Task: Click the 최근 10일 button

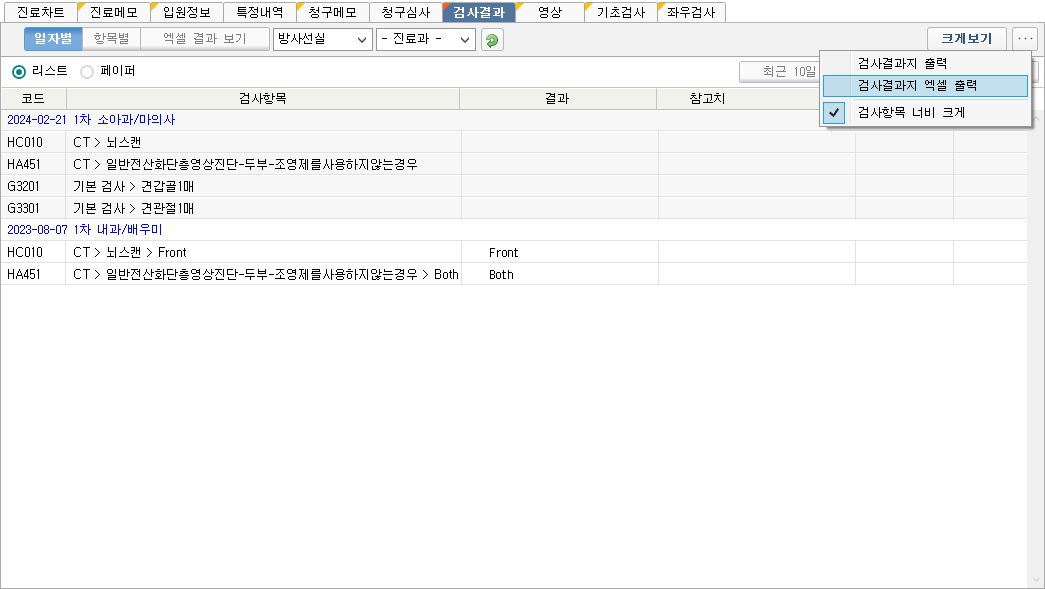Action: pos(778,72)
